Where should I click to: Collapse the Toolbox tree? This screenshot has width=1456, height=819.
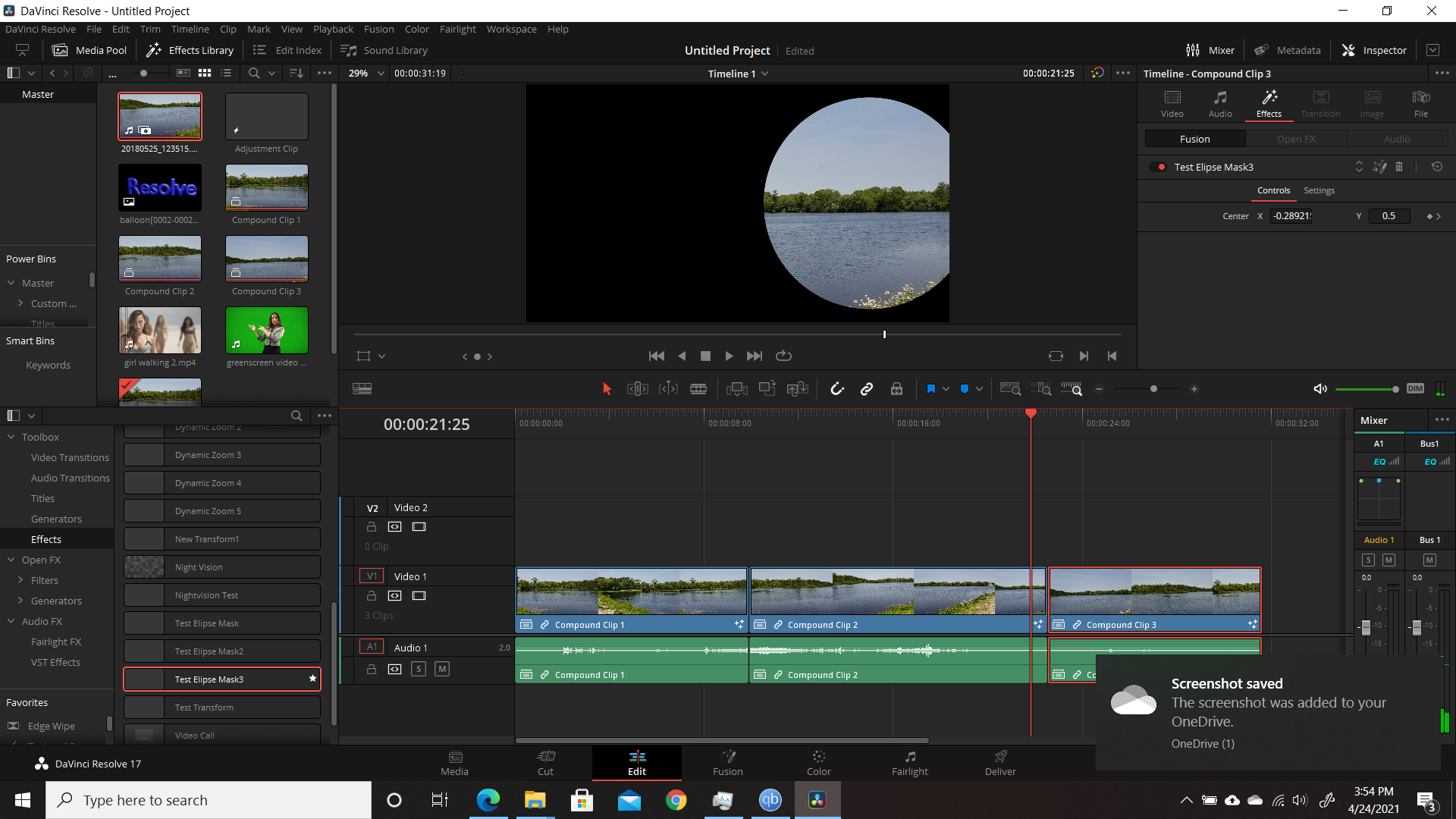[11, 438]
